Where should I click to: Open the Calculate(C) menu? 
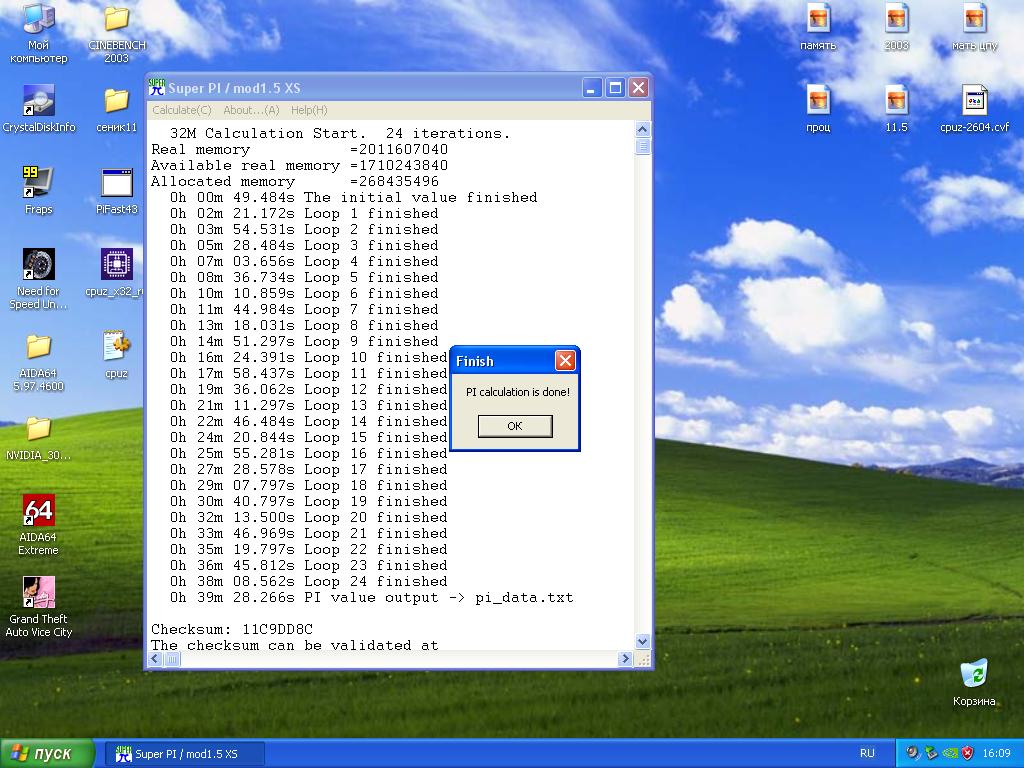coord(182,110)
